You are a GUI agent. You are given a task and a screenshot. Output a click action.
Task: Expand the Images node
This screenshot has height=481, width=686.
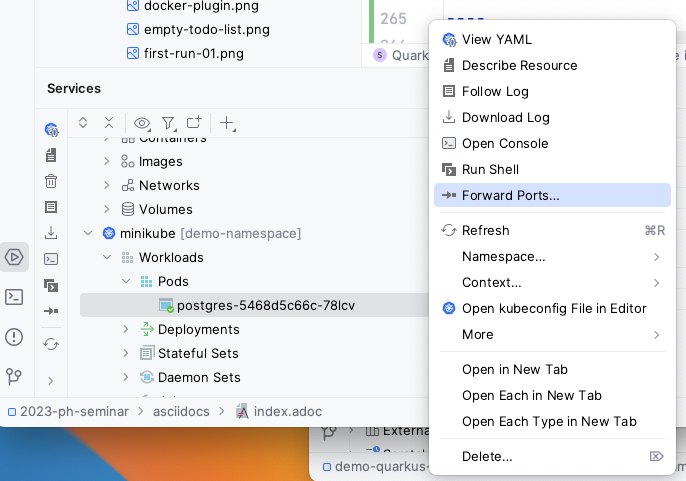tap(107, 162)
